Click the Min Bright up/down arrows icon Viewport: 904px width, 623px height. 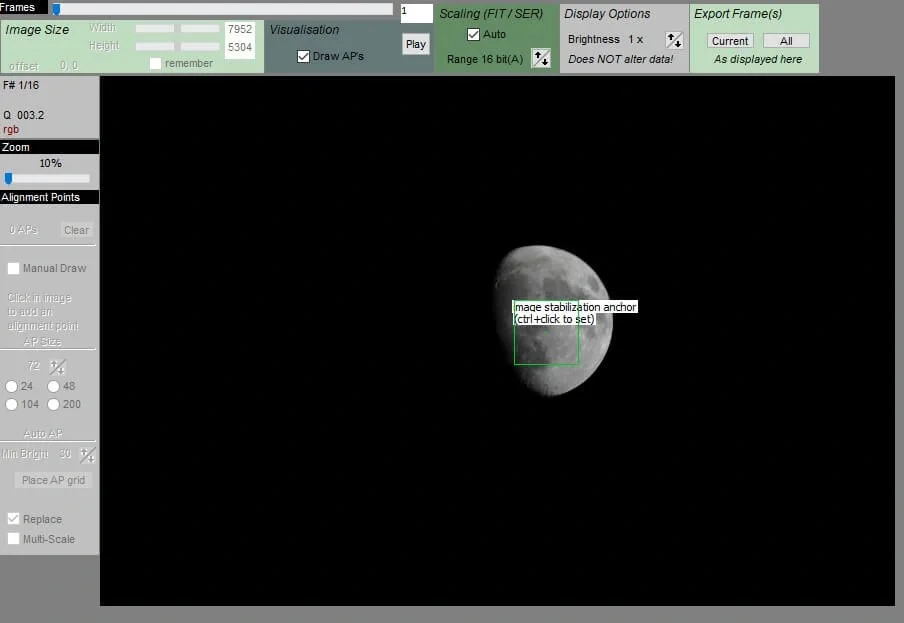(x=87, y=455)
